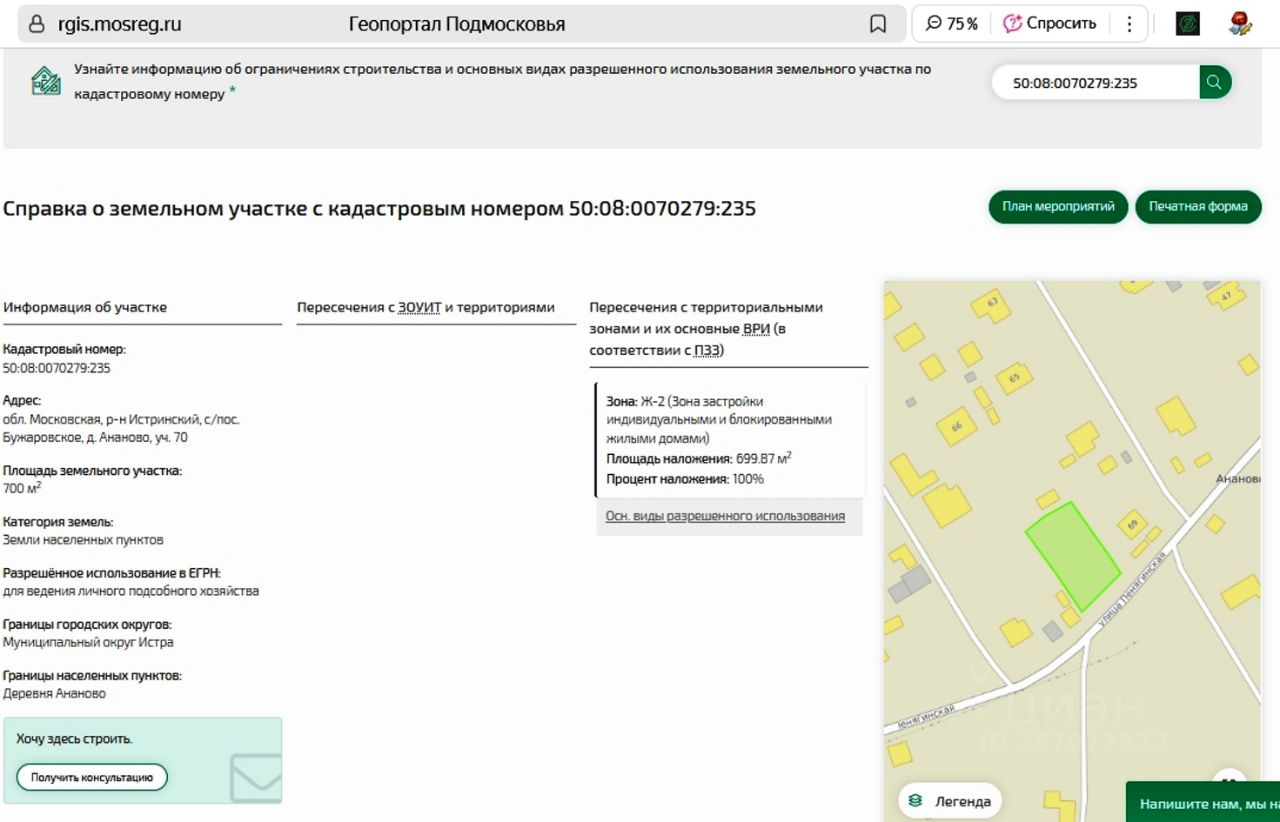Click the улица Пенягинская street label on the map
1280x822 pixels.
(x=1131, y=591)
